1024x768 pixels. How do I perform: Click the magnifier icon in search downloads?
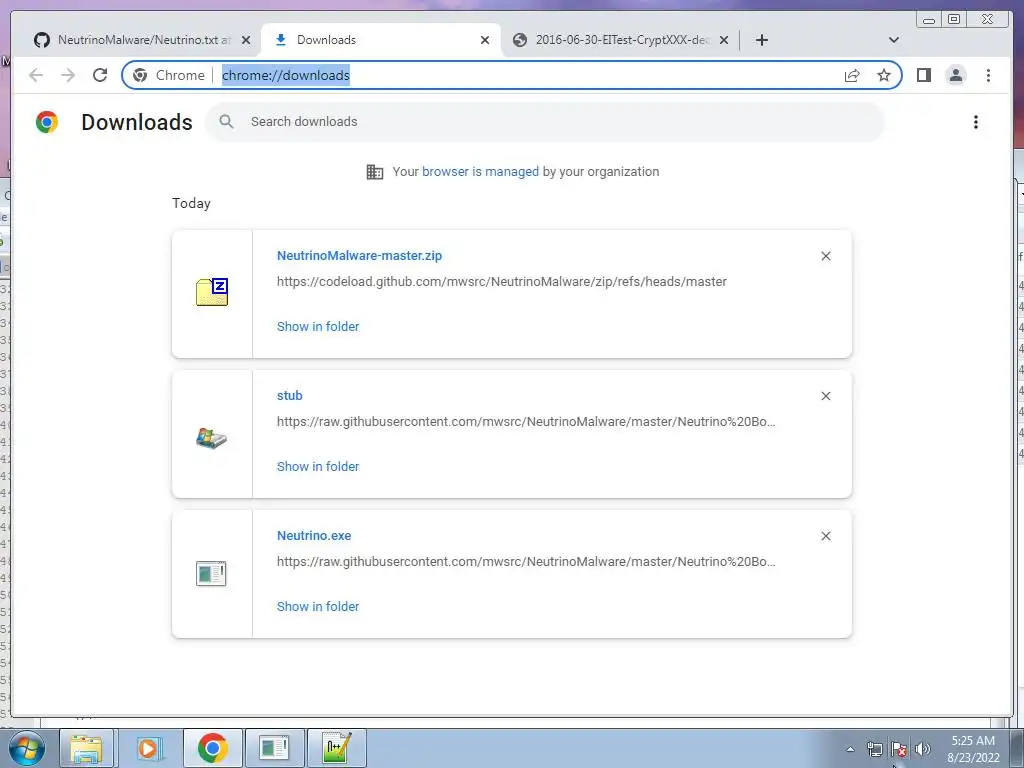[x=227, y=121]
